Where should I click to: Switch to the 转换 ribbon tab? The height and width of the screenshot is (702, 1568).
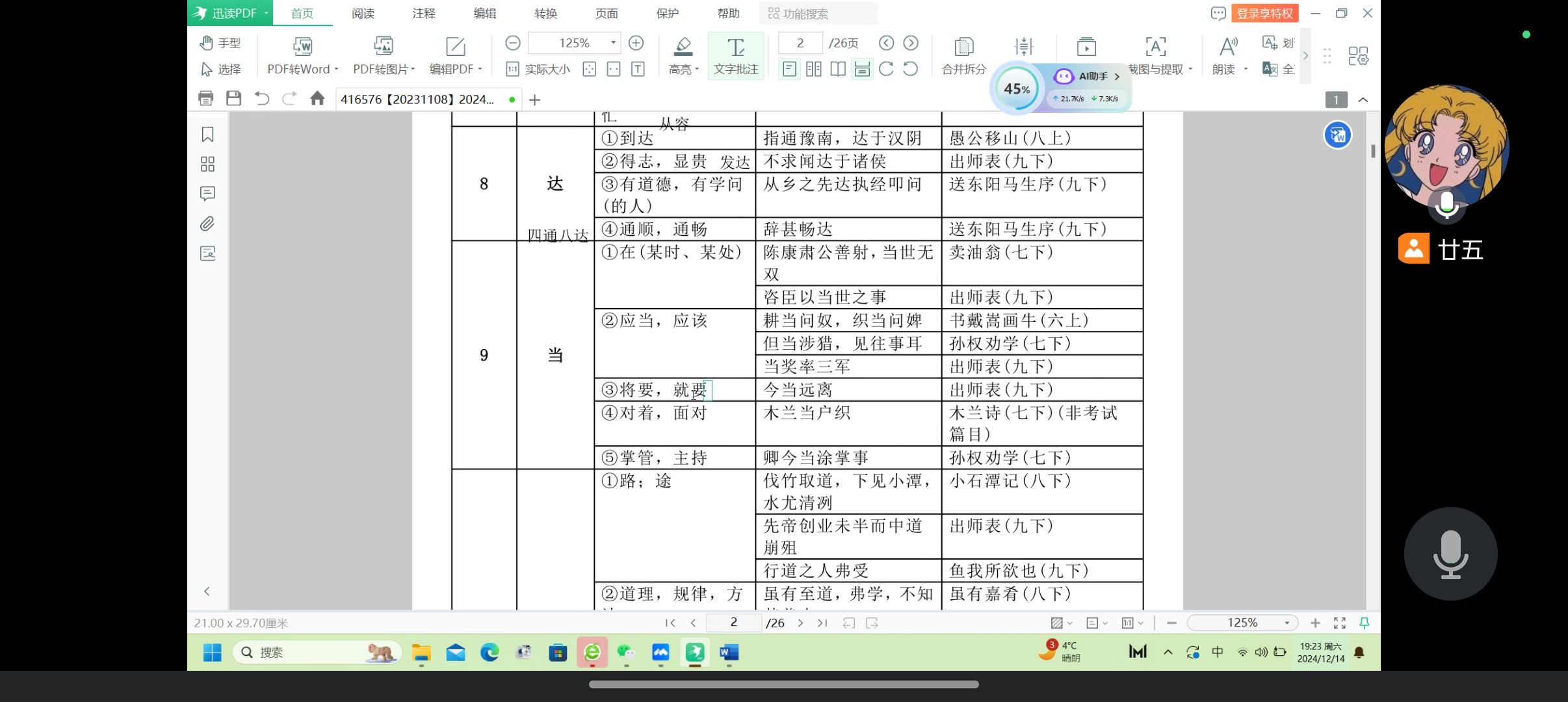[545, 13]
